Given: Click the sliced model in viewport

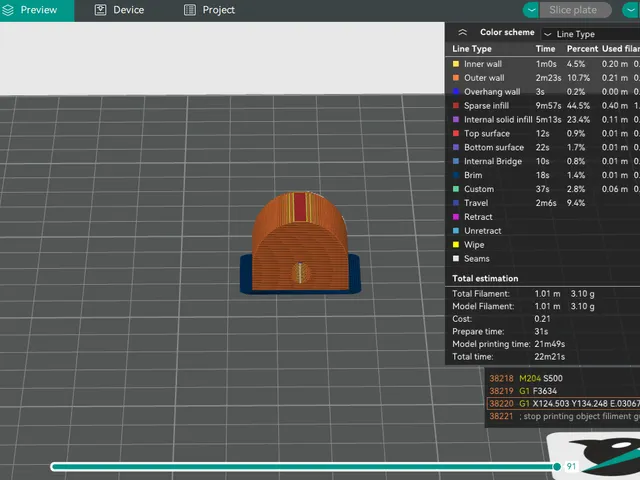Looking at the screenshot, I should tap(300, 245).
